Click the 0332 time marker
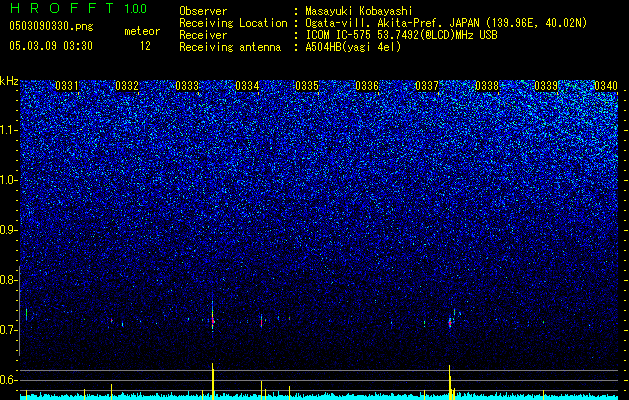 pos(127,86)
